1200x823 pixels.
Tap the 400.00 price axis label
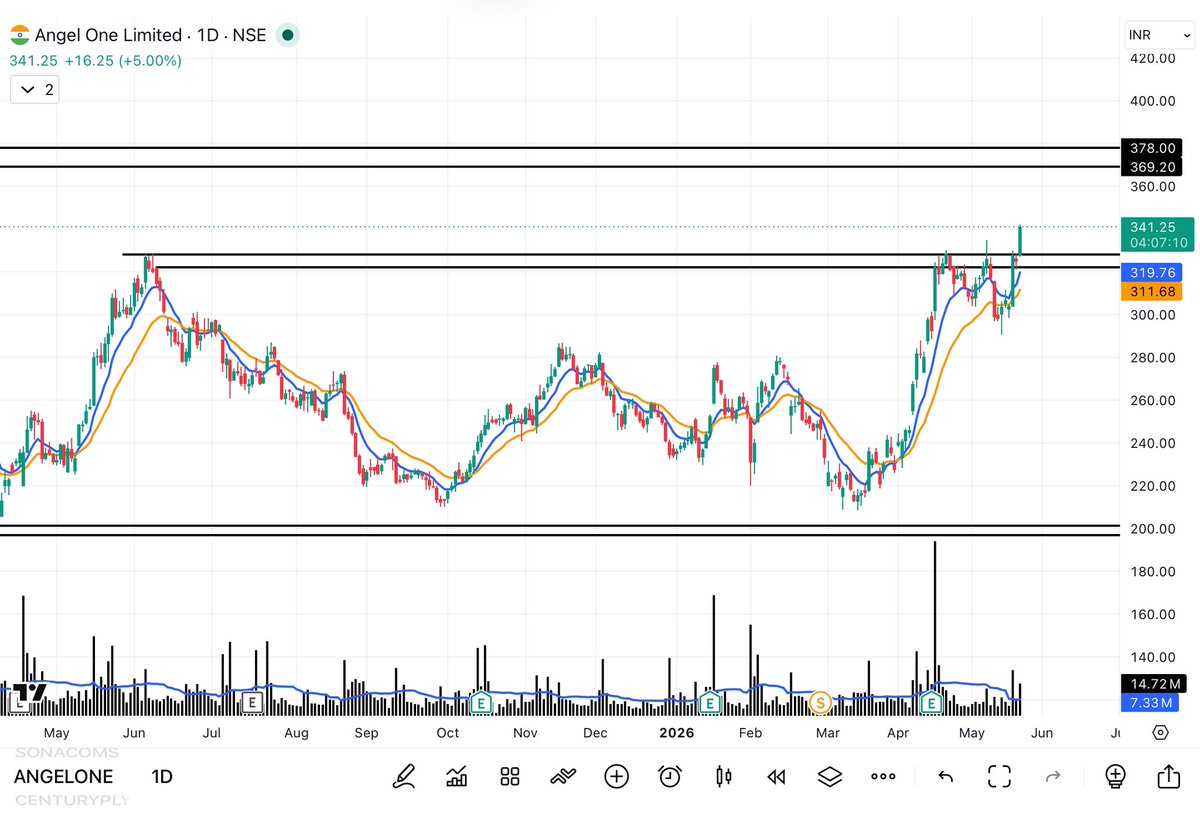tap(1152, 101)
